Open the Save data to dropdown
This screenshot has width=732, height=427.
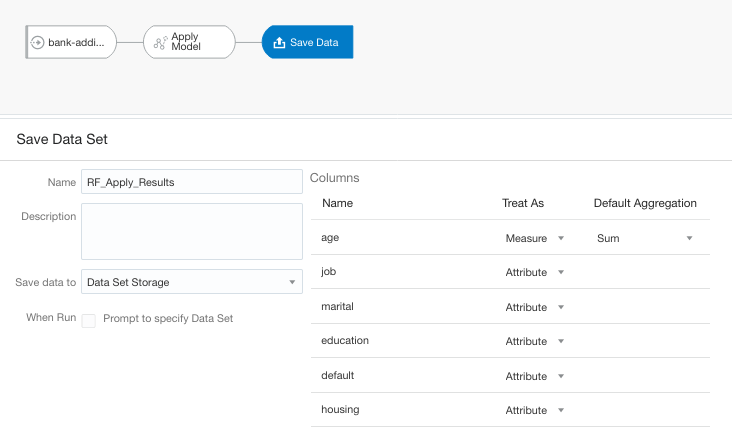(192, 282)
